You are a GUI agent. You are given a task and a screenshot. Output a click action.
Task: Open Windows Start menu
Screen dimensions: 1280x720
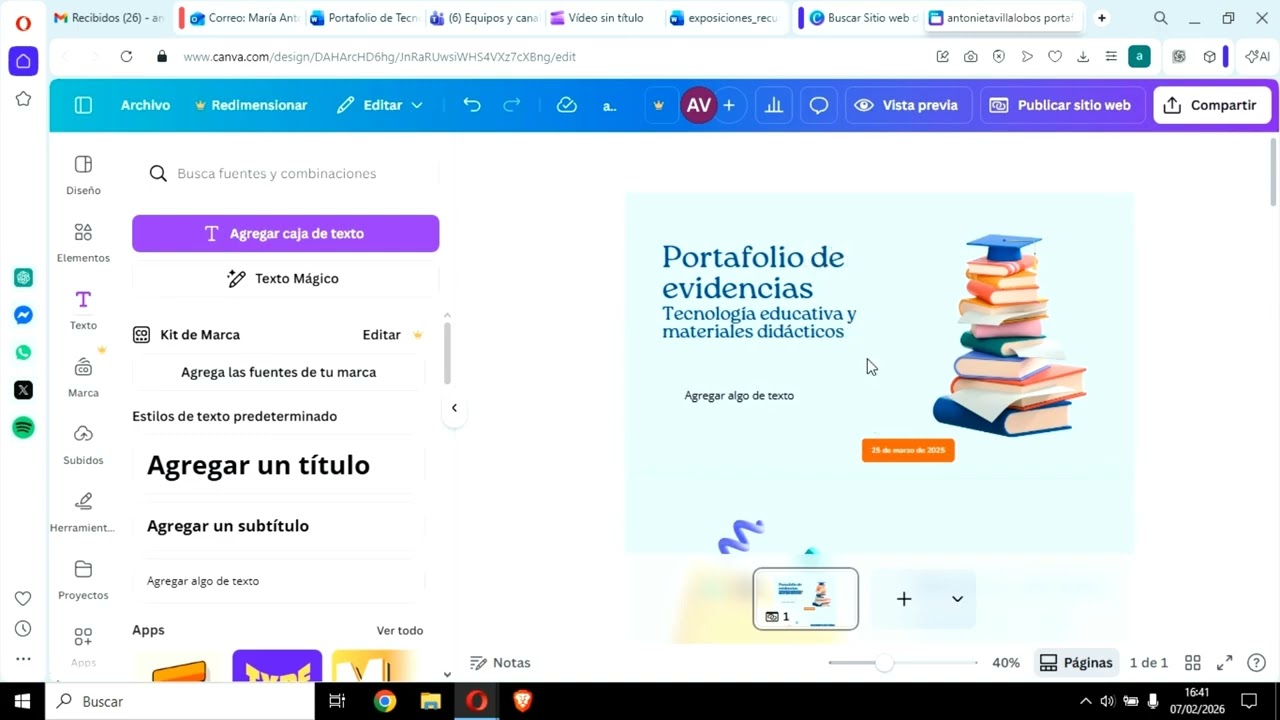pos(22,701)
